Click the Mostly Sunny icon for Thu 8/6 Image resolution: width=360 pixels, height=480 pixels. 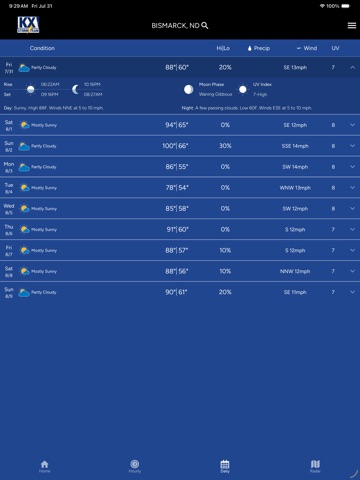click(x=25, y=229)
